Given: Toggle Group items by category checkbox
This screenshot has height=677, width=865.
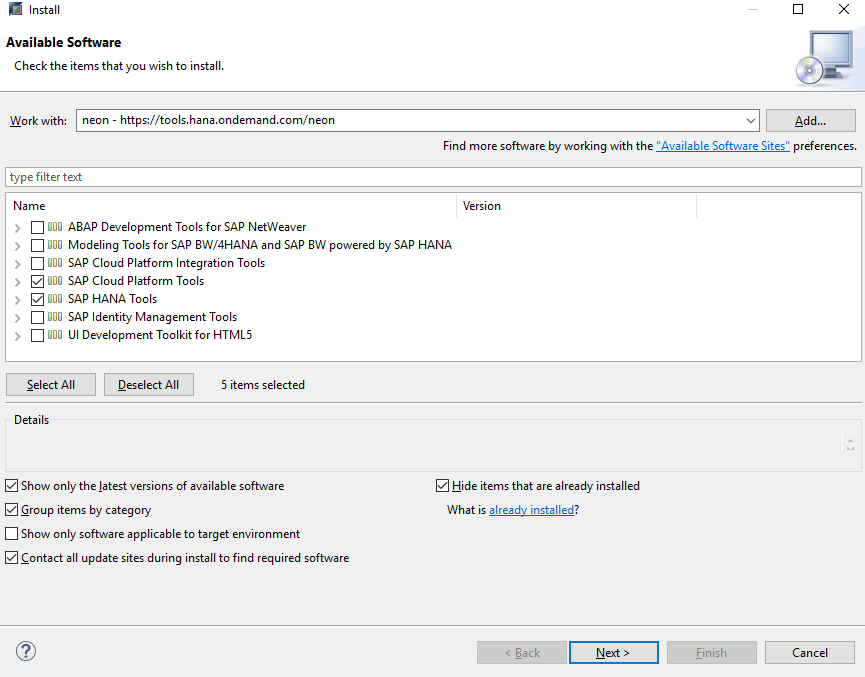Looking at the screenshot, I should pos(12,510).
